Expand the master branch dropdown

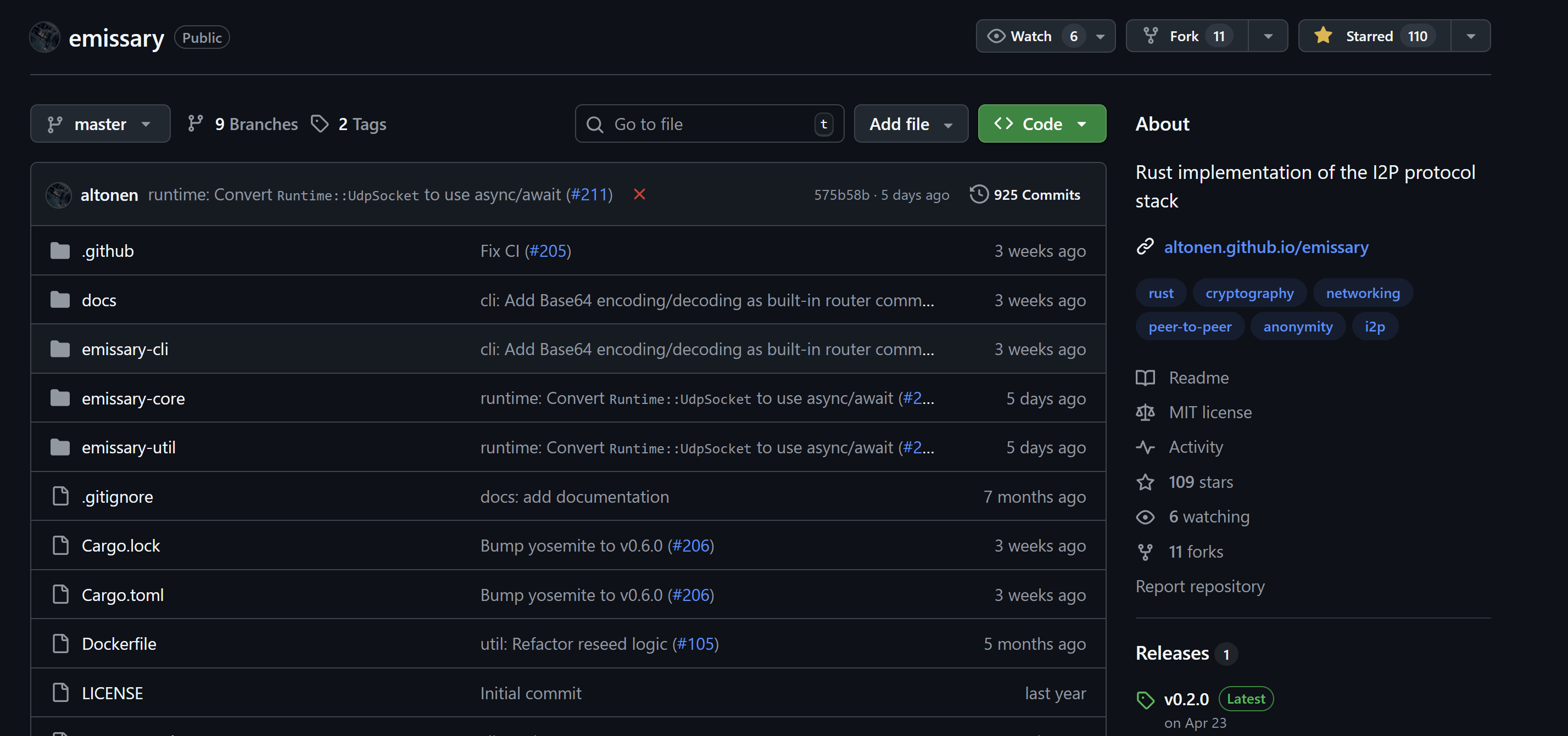(101, 123)
